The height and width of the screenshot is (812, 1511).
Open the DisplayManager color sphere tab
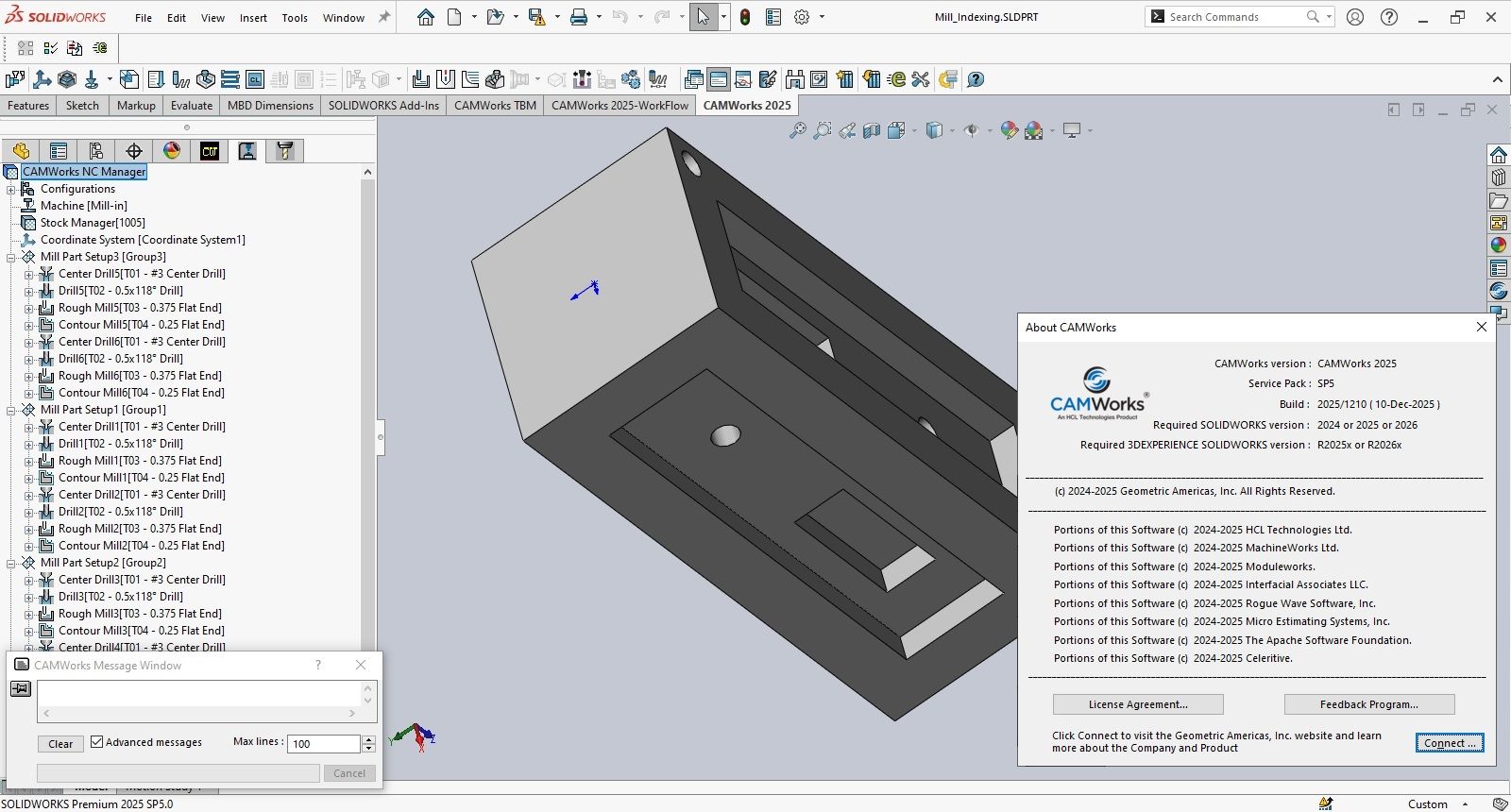(x=172, y=151)
